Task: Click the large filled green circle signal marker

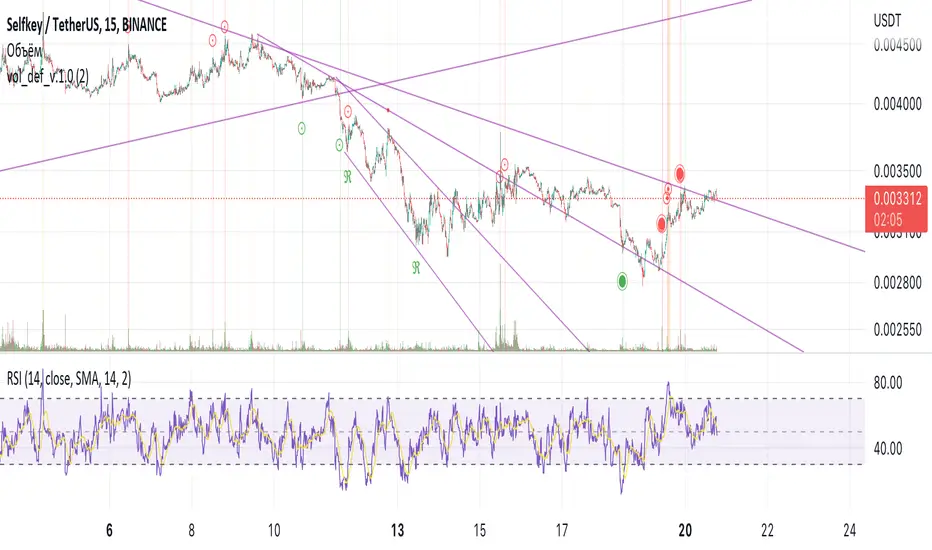Action: tap(622, 281)
